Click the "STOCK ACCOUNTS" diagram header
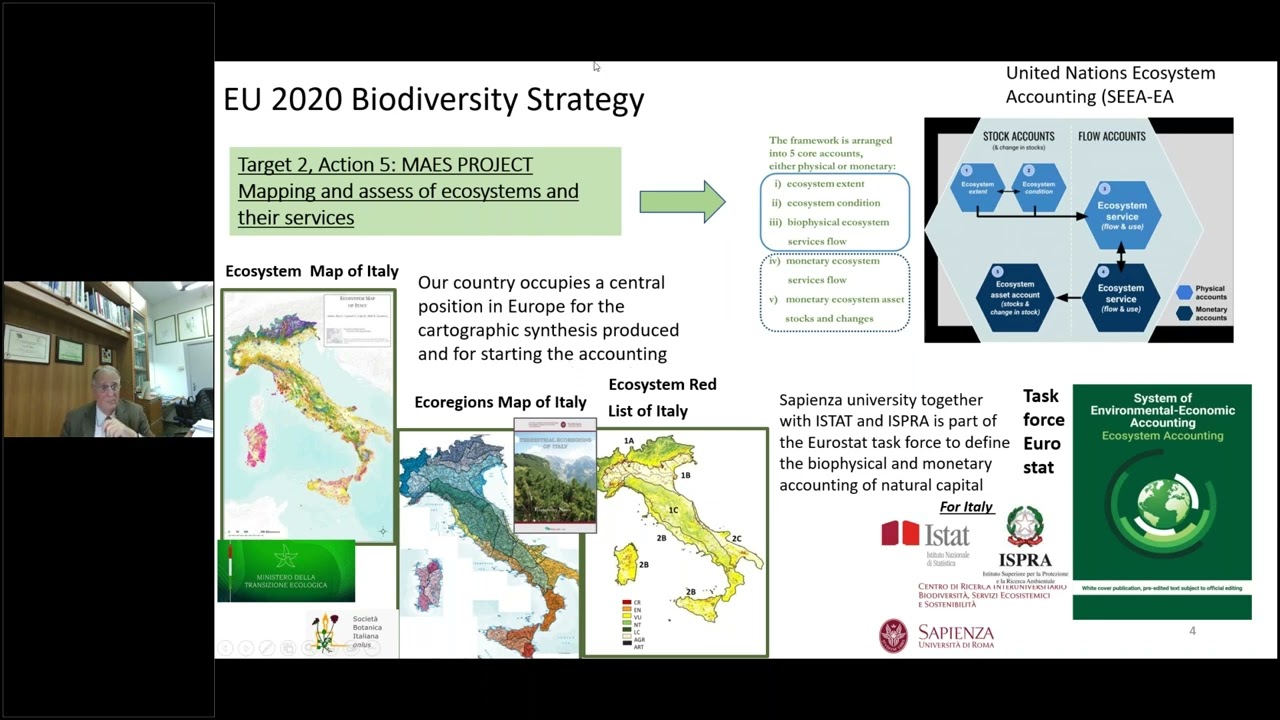1280x720 pixels. [x=1018, y=136]
